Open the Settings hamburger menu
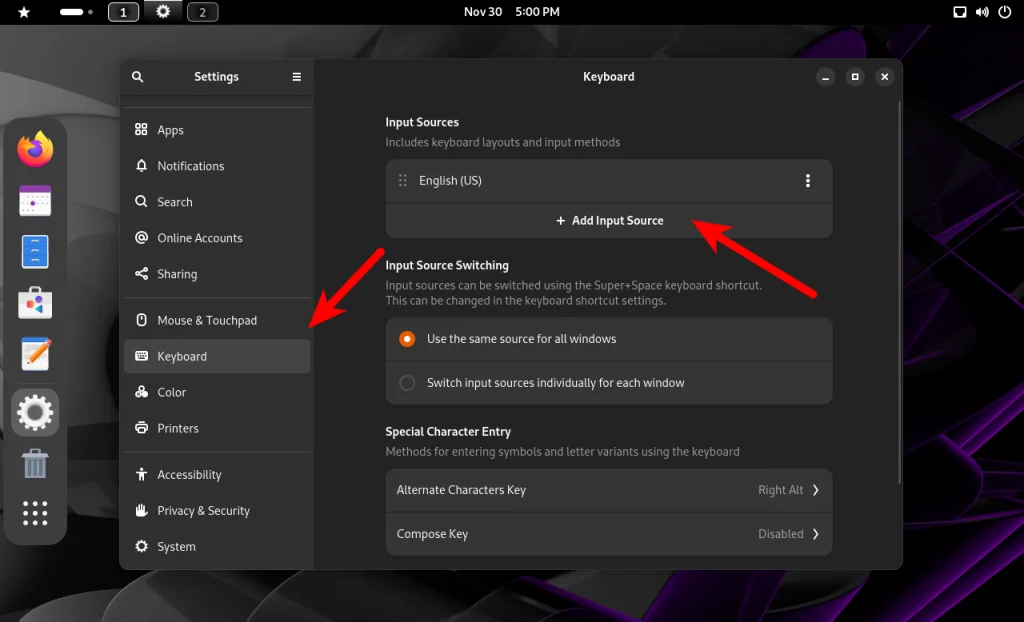This screenshot has height=622, width=1024. point(296,76)
